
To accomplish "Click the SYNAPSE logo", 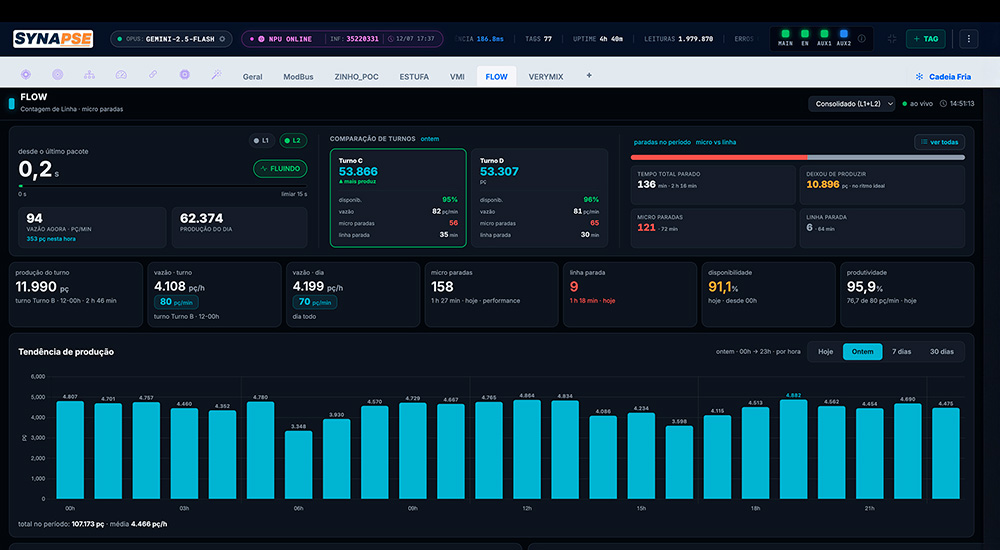I will coord(53,39).
